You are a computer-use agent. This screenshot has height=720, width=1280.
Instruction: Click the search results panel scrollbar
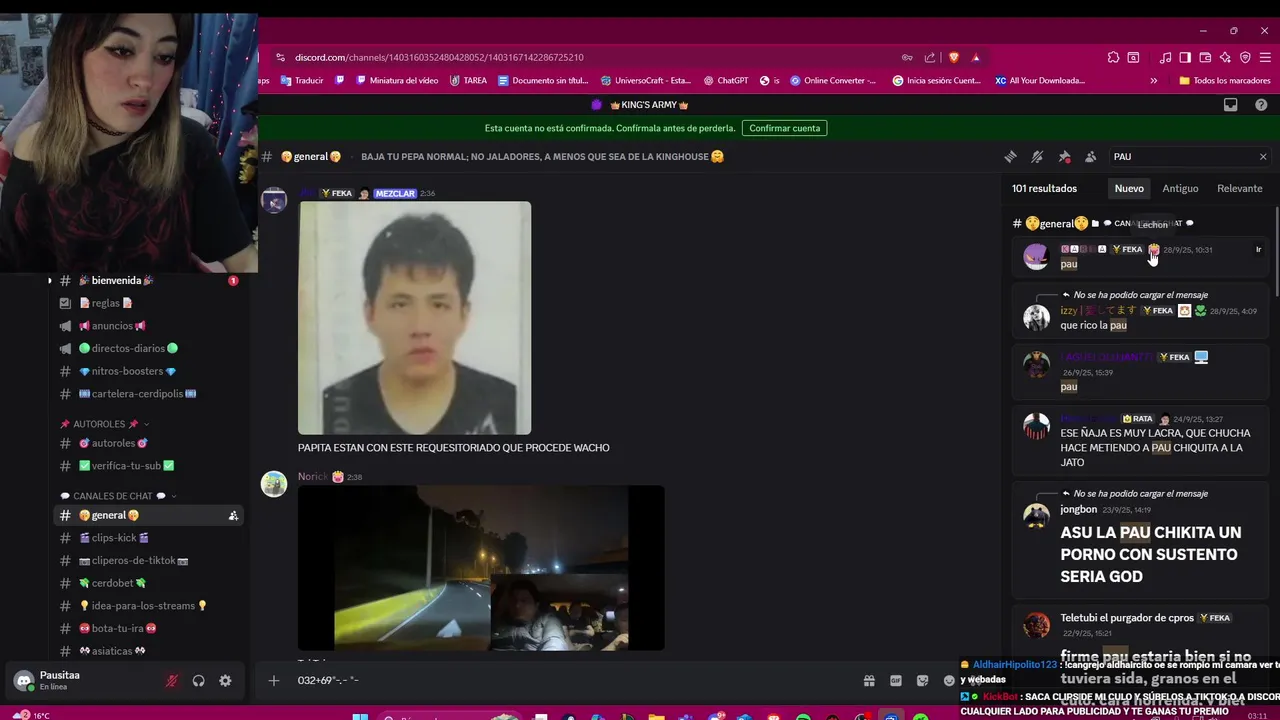(x=1276, y=250)
